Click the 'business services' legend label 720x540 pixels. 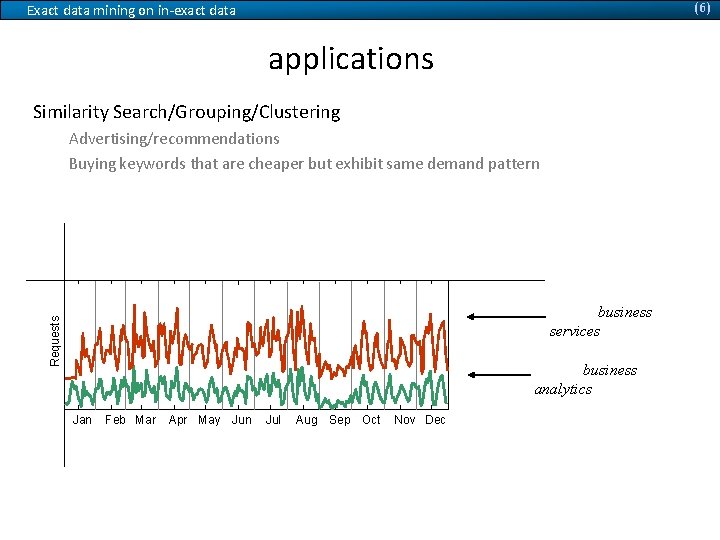(601, 322)
